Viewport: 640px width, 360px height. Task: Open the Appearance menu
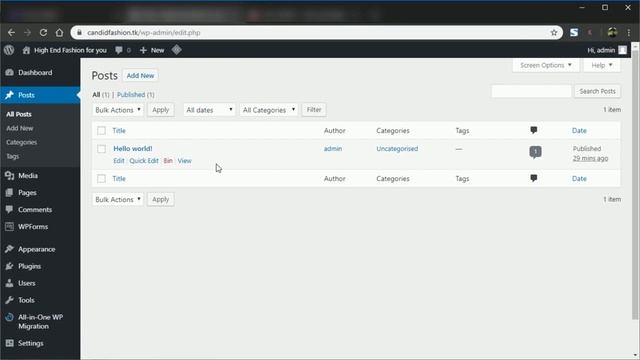tap(40, 249)
